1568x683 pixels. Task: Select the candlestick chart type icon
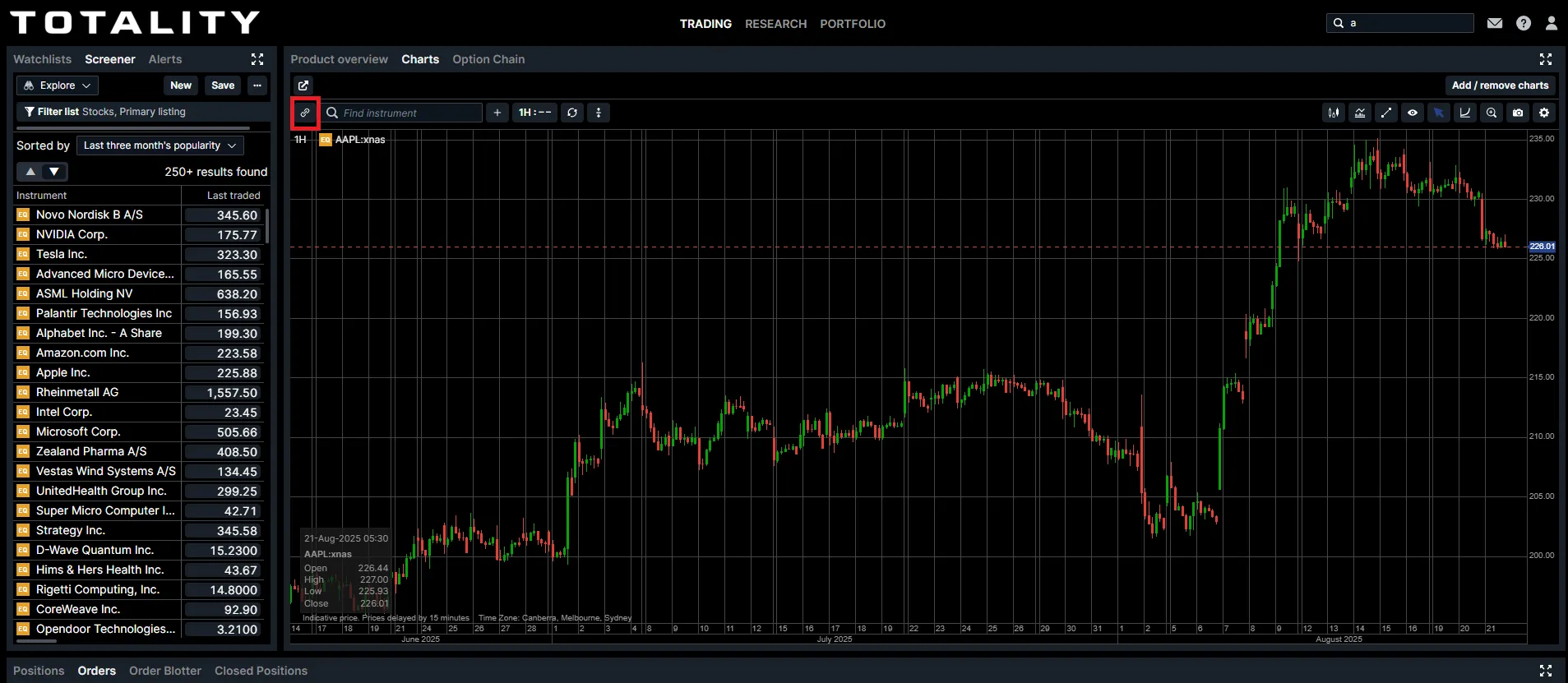pos(1334,113)
